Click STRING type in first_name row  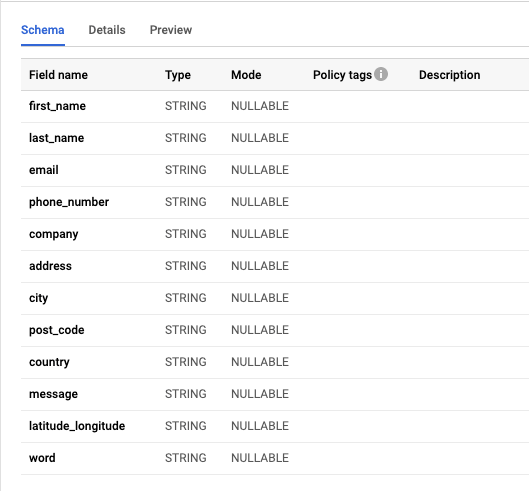(x=186, y=106)
